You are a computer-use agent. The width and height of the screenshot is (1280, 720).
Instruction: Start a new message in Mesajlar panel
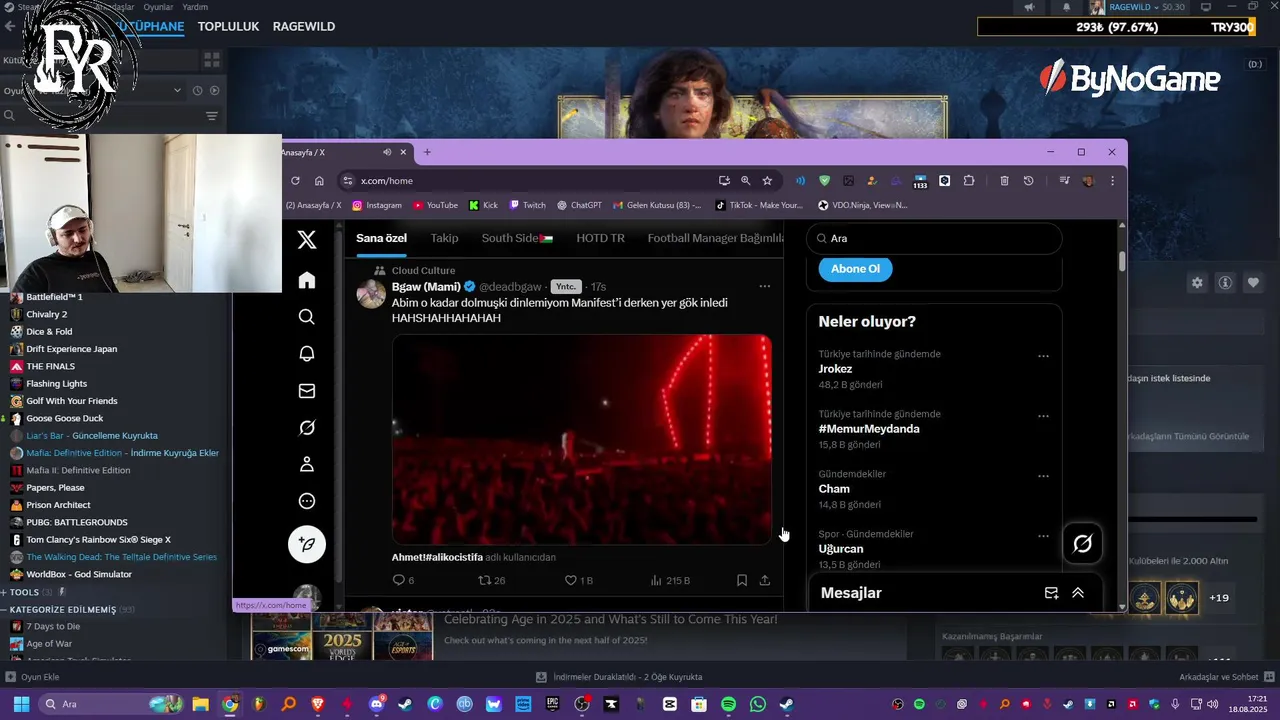1051,593
